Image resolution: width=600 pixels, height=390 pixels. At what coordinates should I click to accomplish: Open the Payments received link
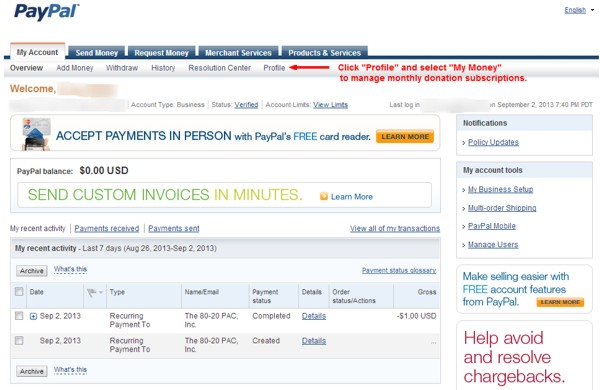(107, 228)
